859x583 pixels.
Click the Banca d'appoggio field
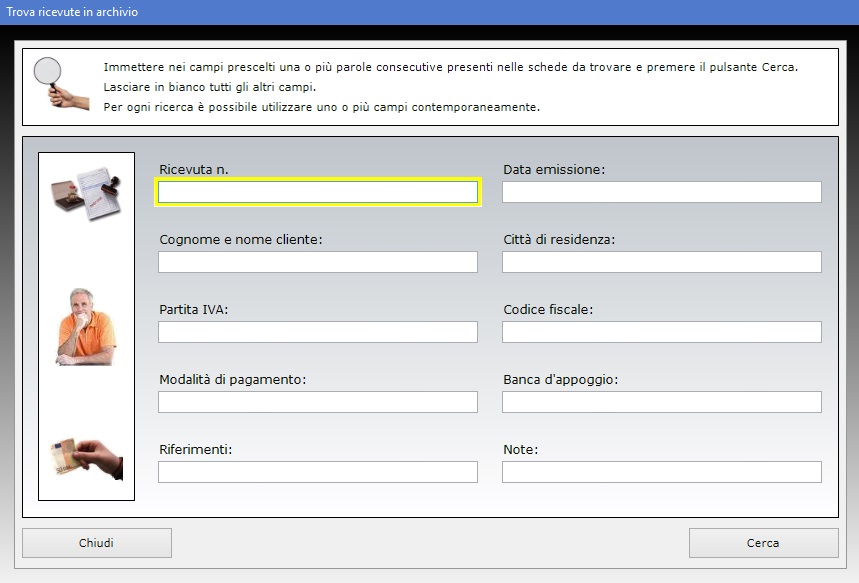pyautogui.click(x=661, y=402)
